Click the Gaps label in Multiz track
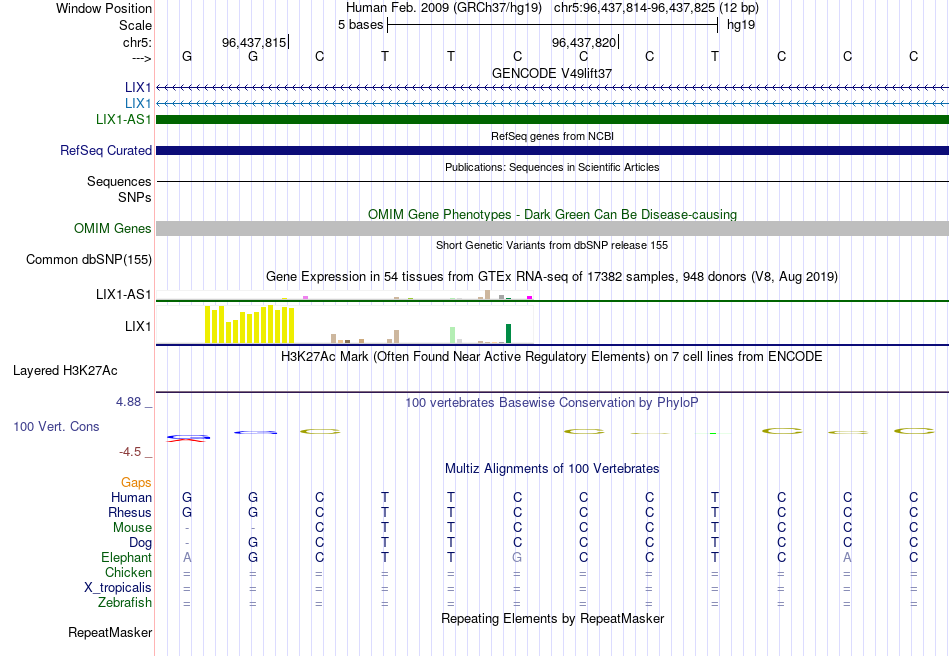This screenshot has height=656, width=950. 136,482
